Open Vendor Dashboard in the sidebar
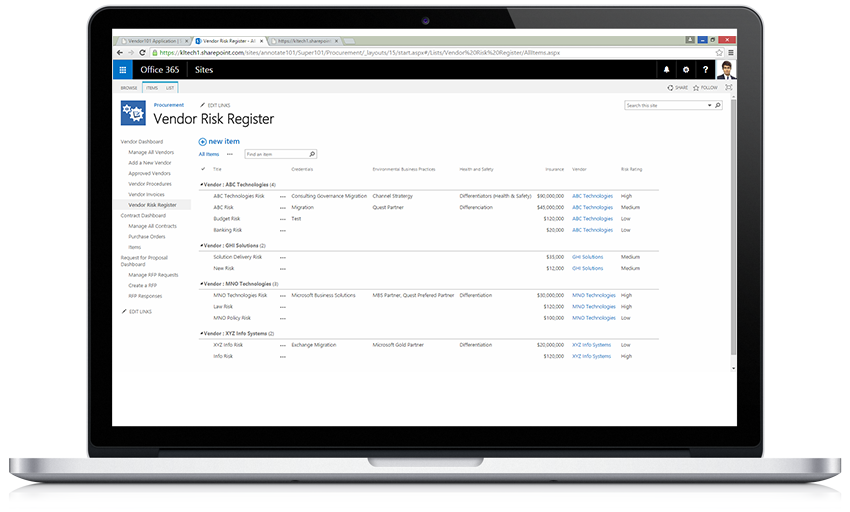This screenshot has height=512, width=850. (x=141, y=142)
